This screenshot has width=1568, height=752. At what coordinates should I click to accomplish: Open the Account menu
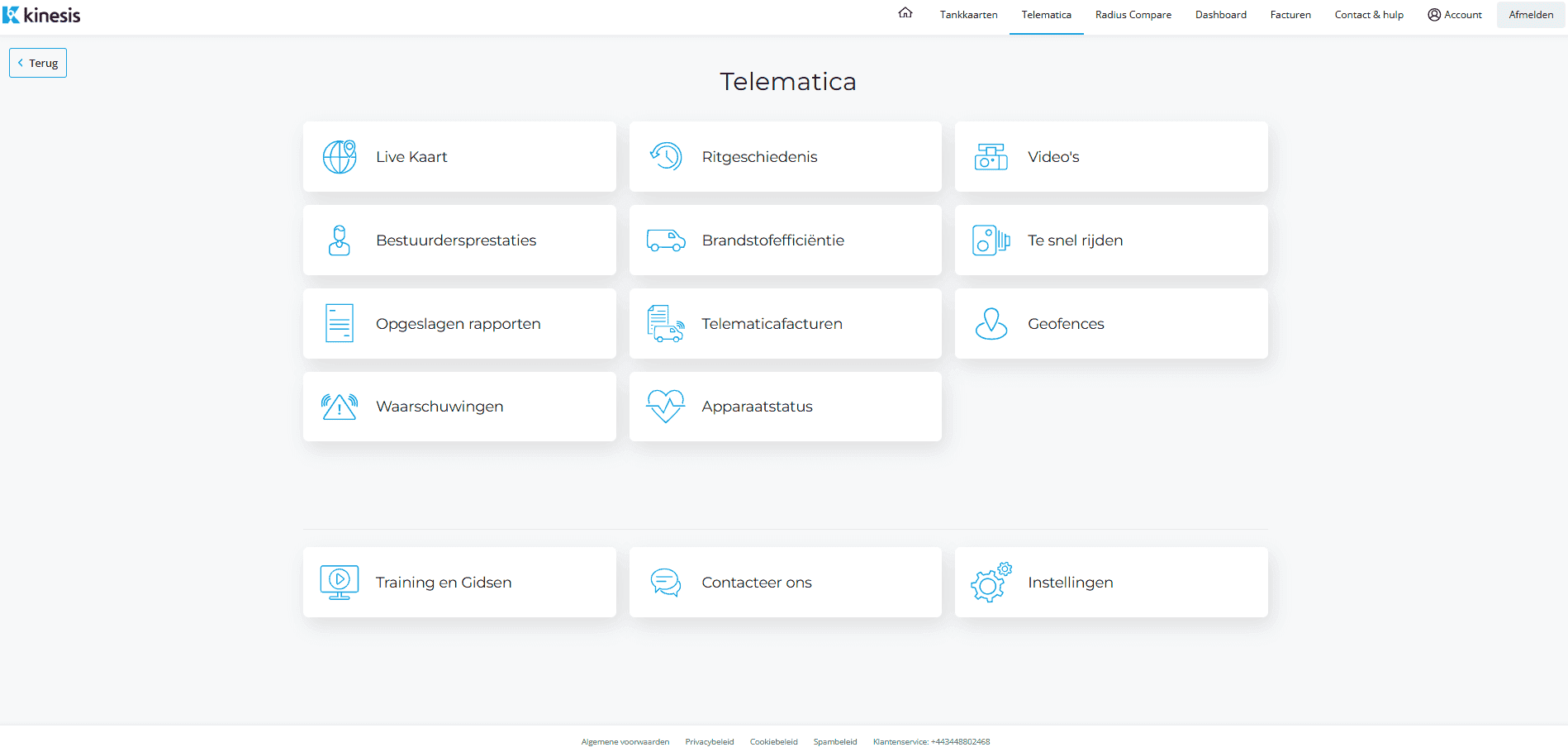[1454, 15]
